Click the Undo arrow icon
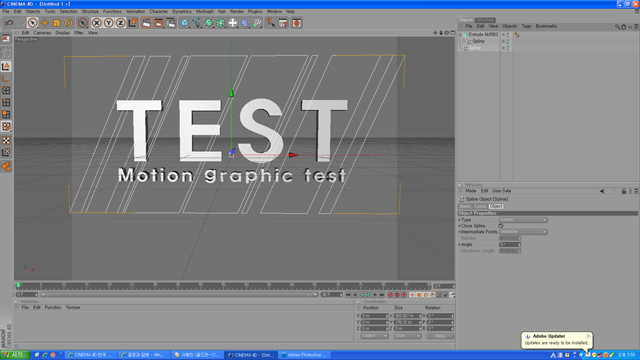The height and width of the screenshot is (360, 640). tap(9, 23)
